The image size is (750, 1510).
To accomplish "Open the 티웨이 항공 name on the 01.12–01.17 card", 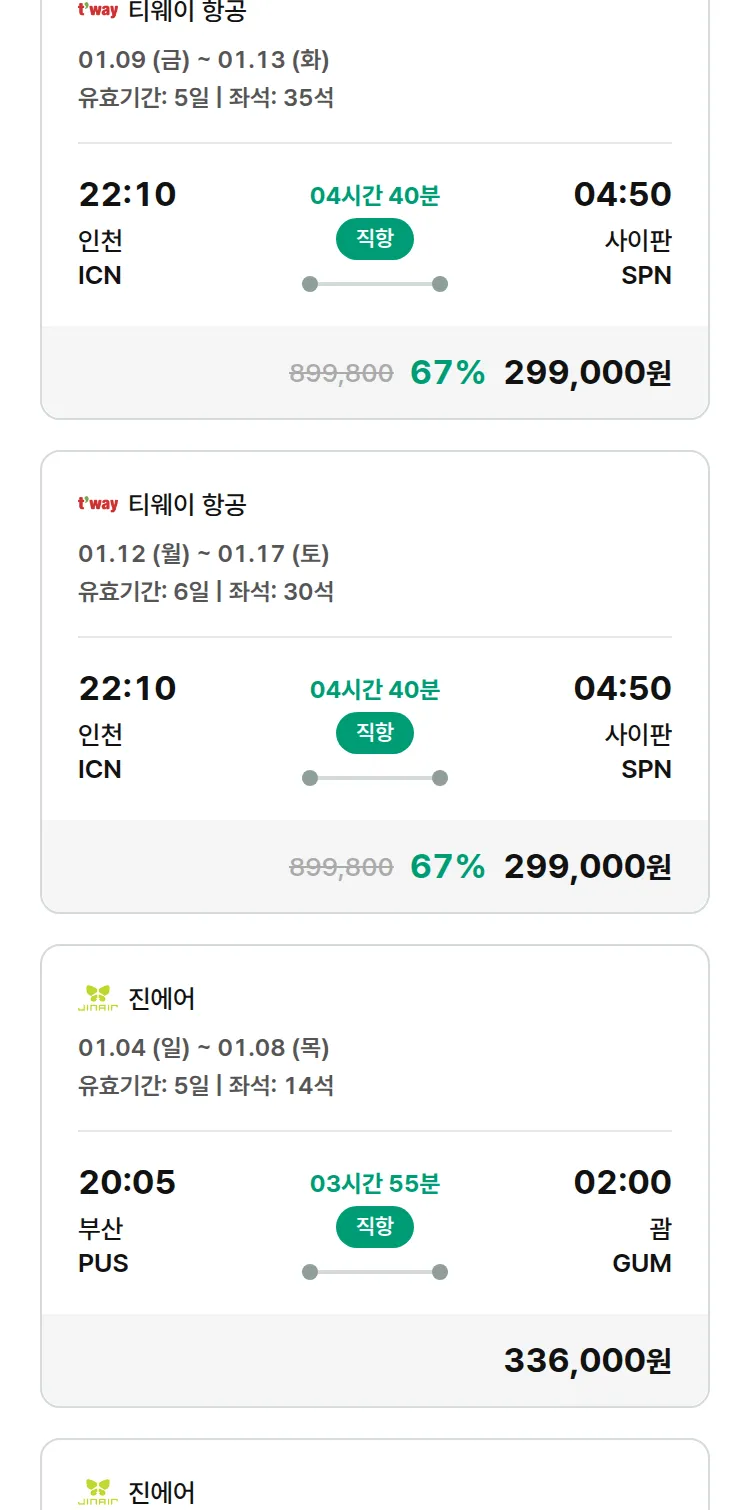I will point(187,504).
